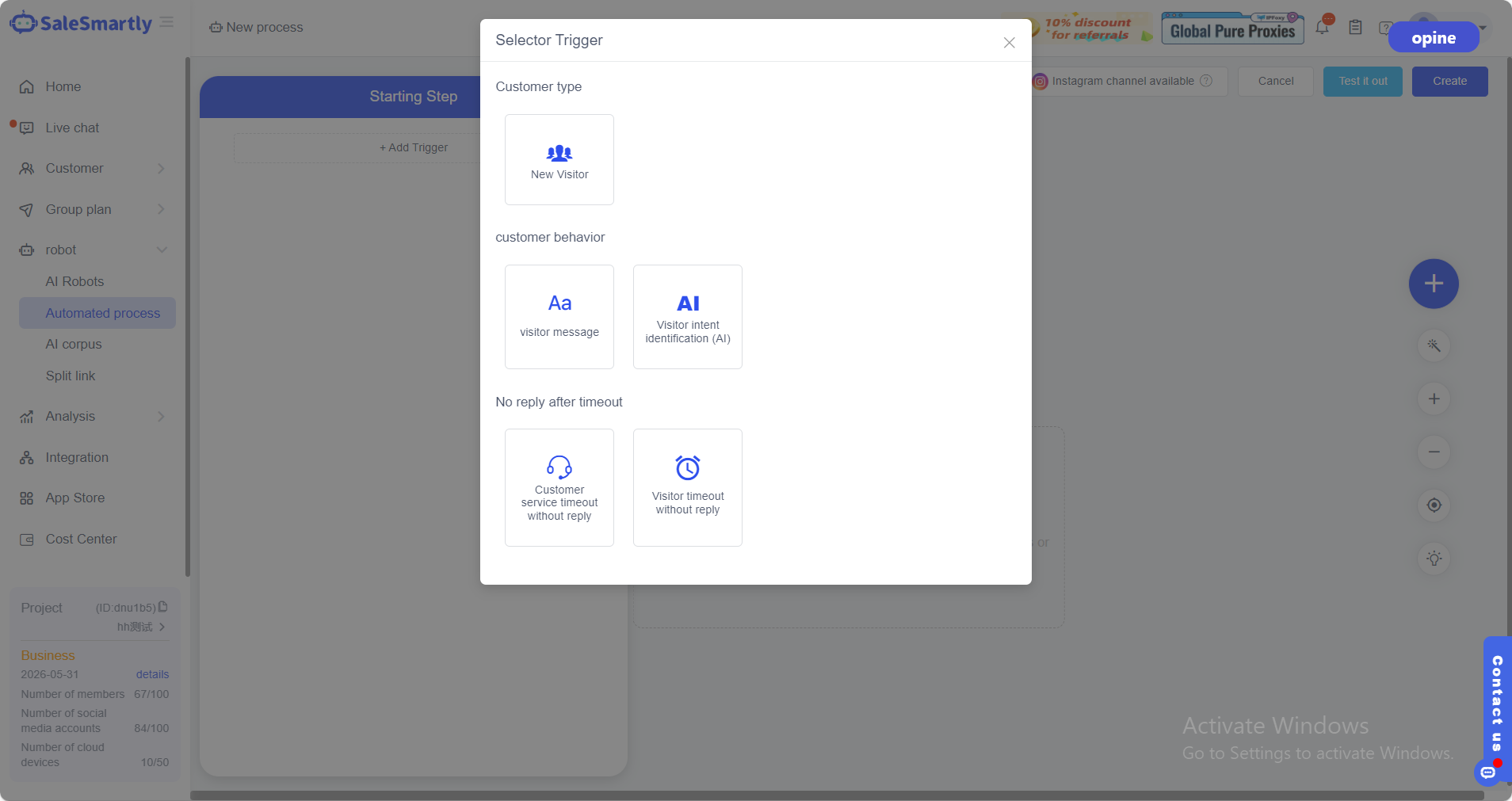This screenshot has width=1512, height=801.
Task: Open the chat bubble support widget
Action: click(x=1487, y=772)
